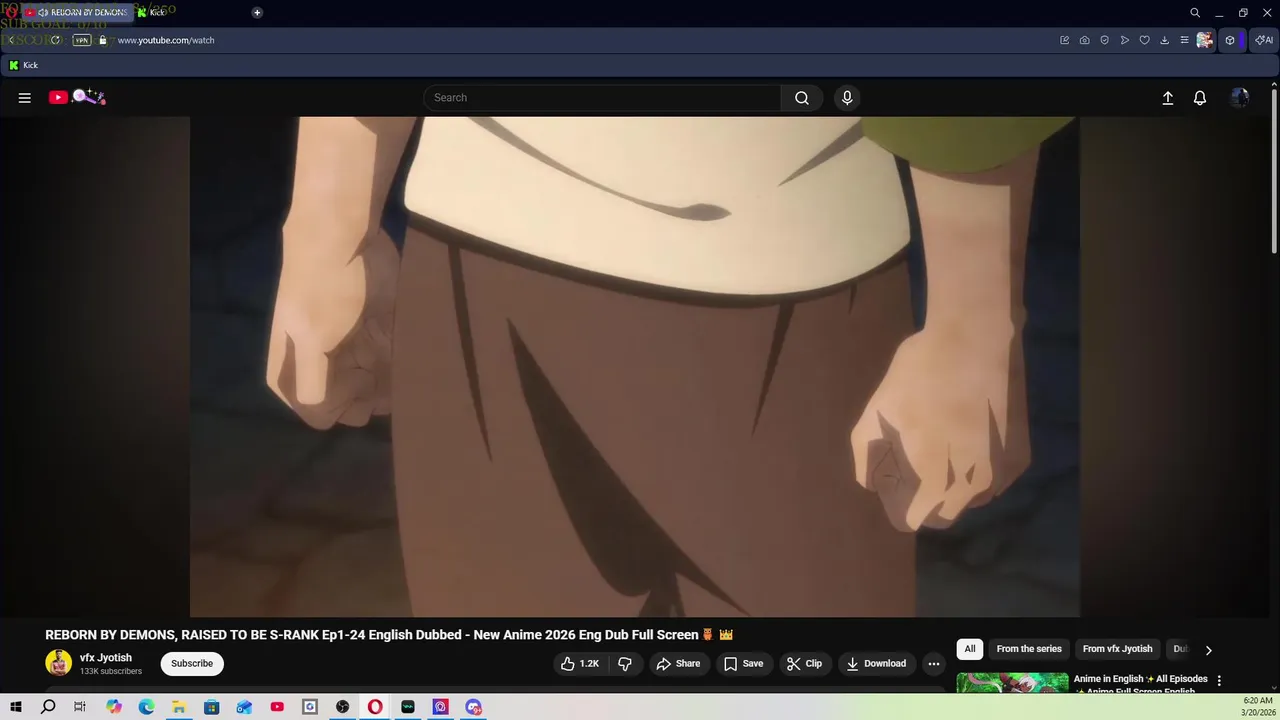
Task: Open the Kick bookmark
Action: [x=22, y=65]
